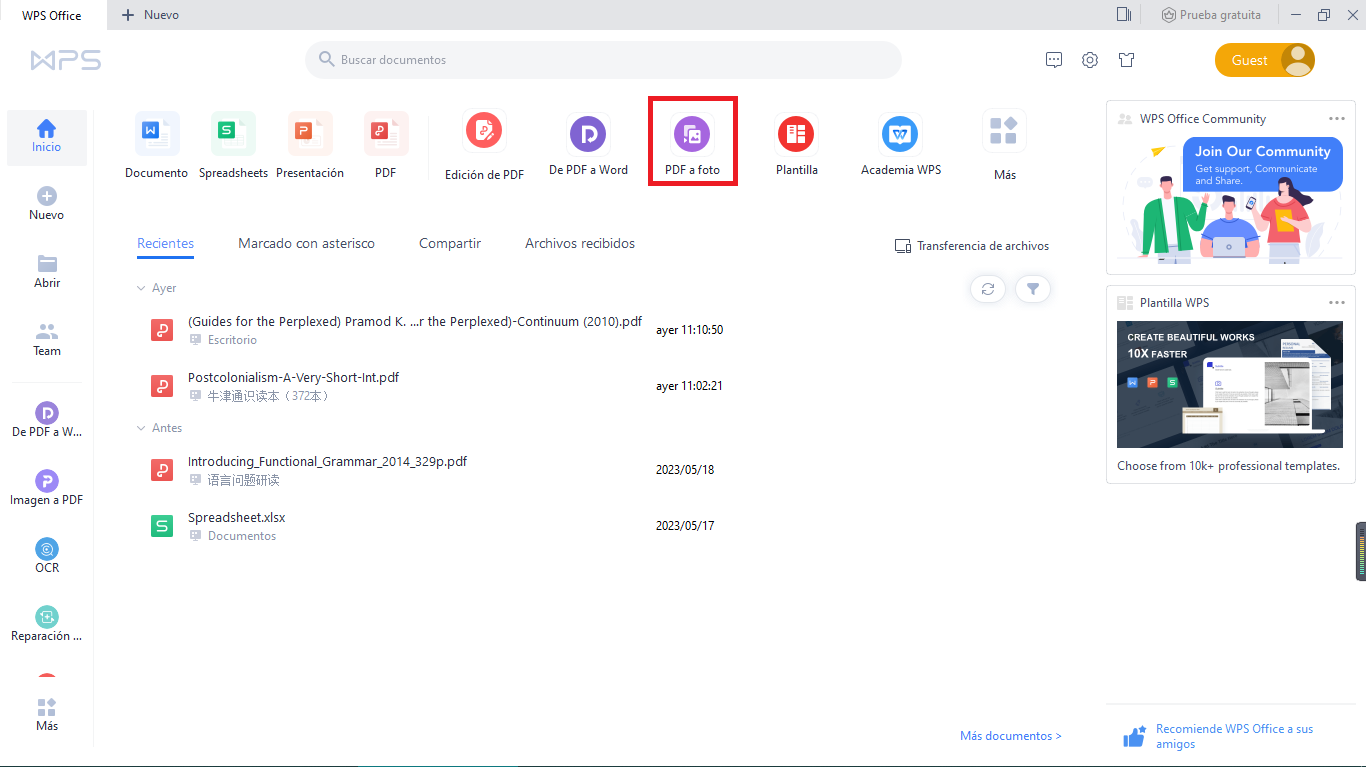The image size is (1366, 767).
Task: Click the settings gear icon
Action: tap(1090, 60)
